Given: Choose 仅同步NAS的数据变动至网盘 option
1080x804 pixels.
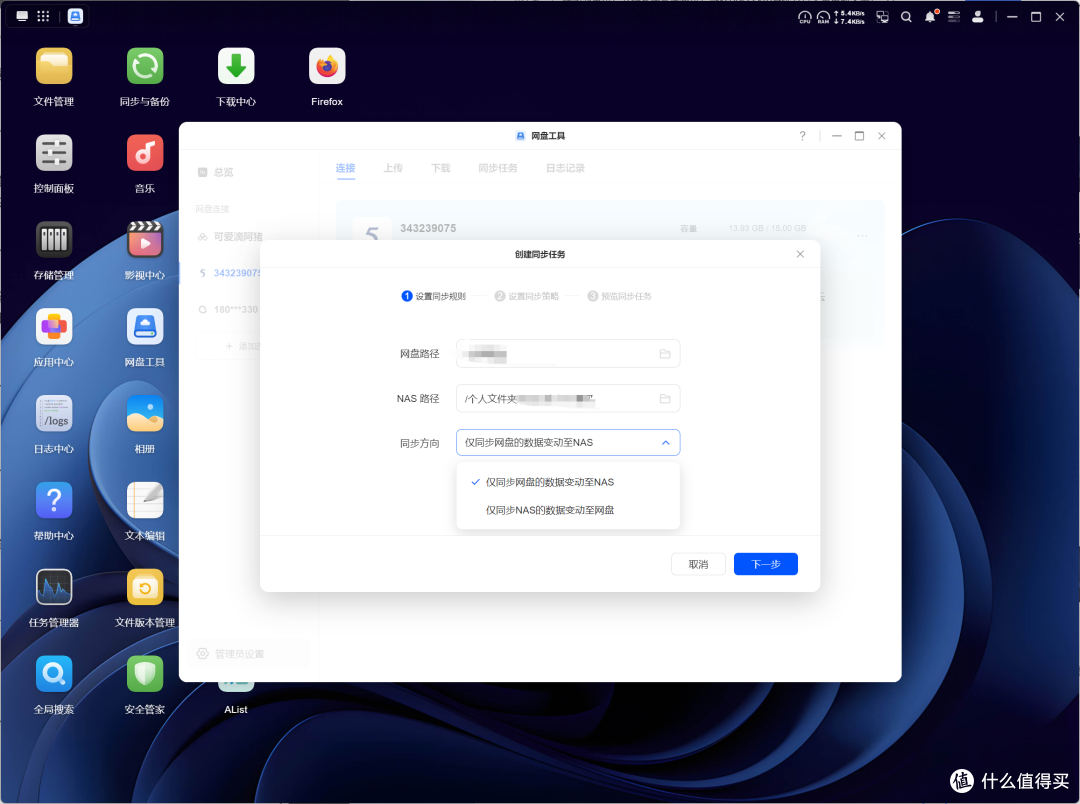Looking at the screenshot, I should coord(568,510).
